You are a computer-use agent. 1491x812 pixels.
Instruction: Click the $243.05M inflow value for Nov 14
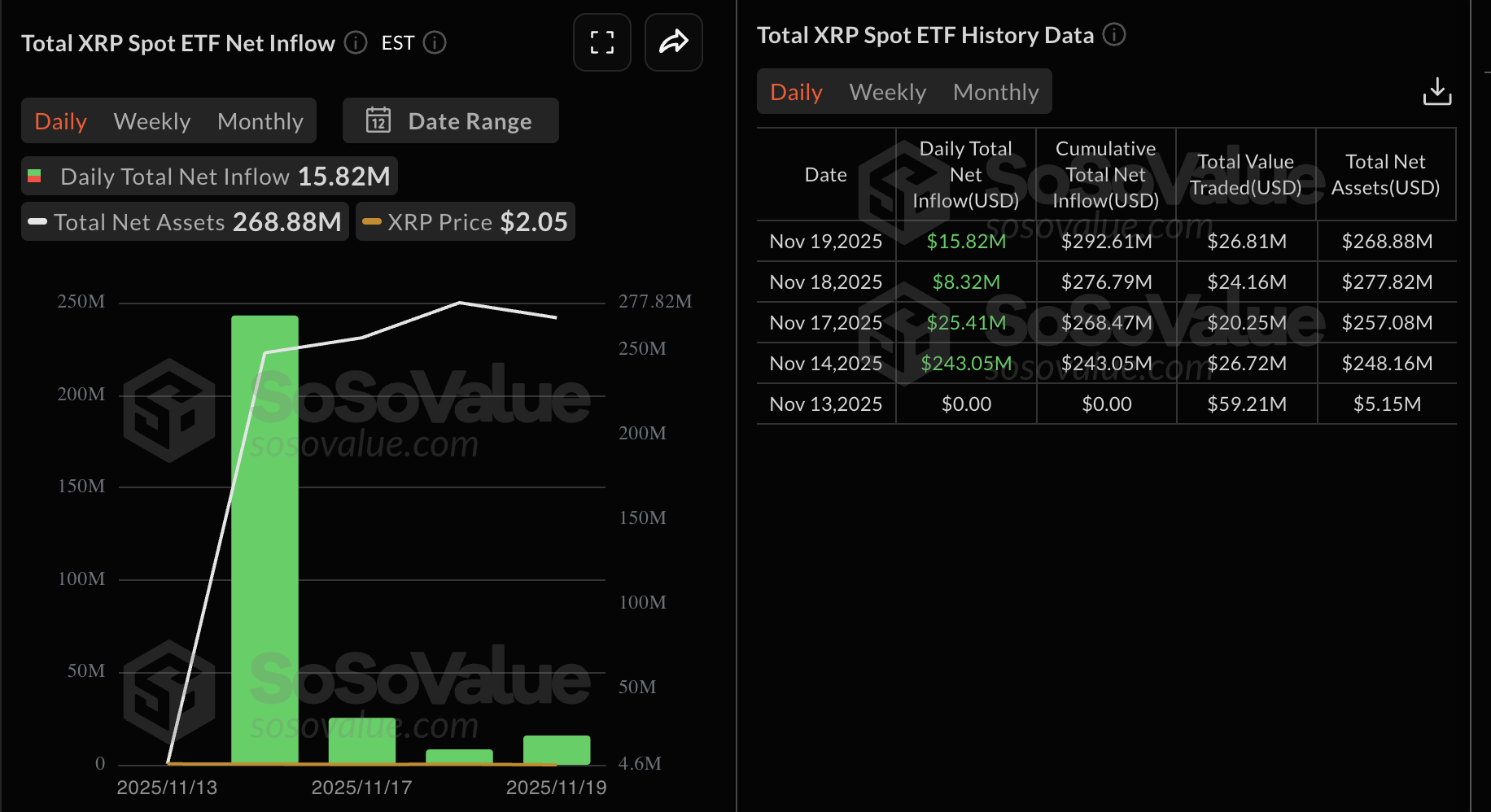pyautogui.click(x=965, y=363)
